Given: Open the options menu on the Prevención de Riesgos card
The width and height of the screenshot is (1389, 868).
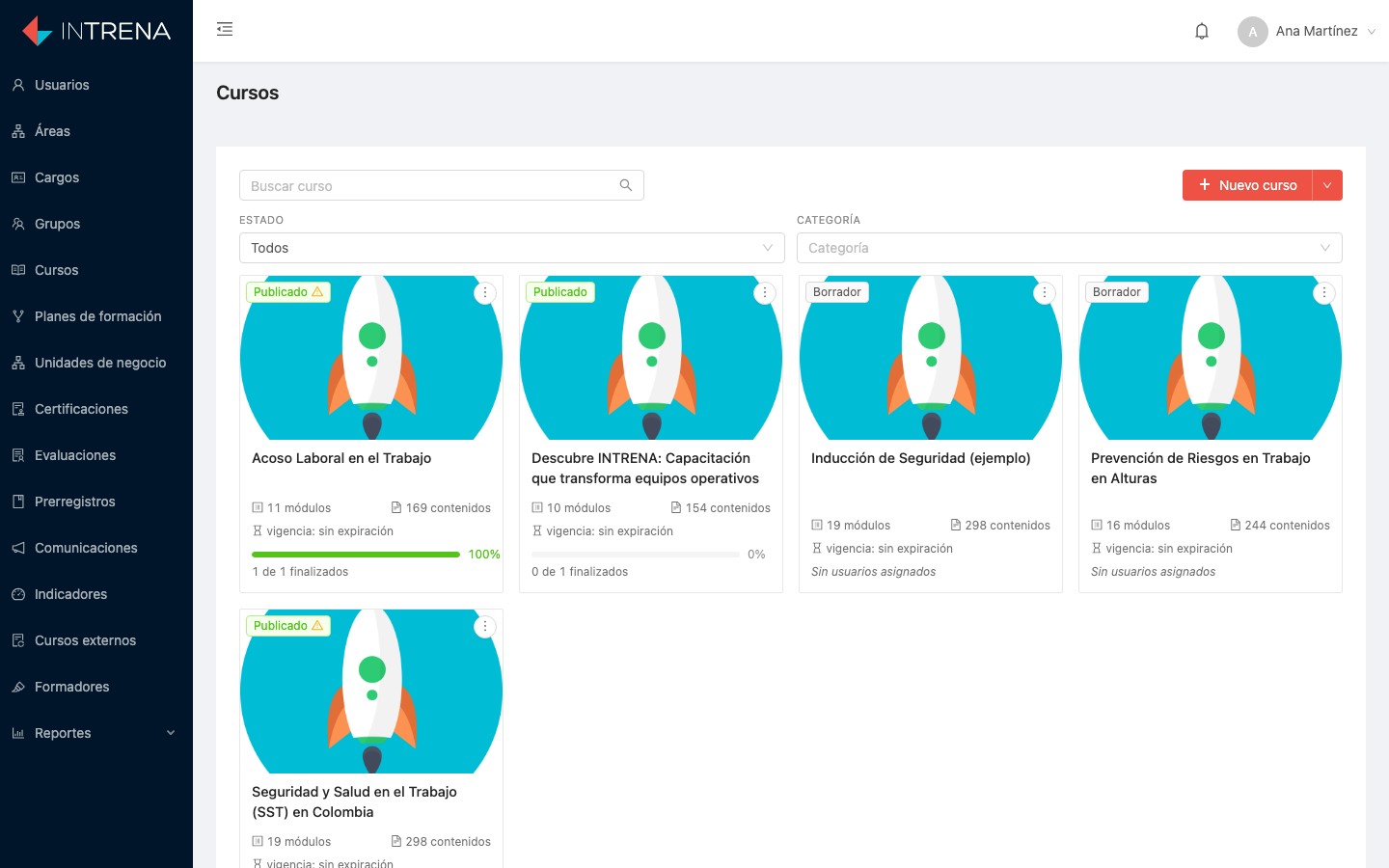Looking at the screenshot, I should (1324, 293).
